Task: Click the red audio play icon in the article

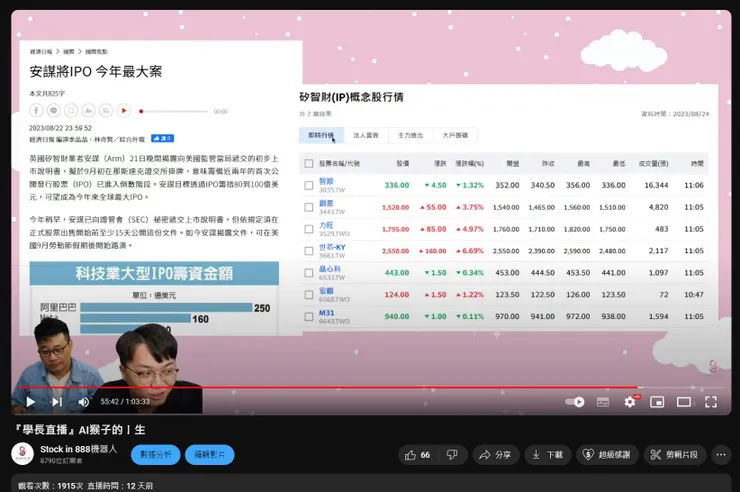Action: (x=124, y=110)
